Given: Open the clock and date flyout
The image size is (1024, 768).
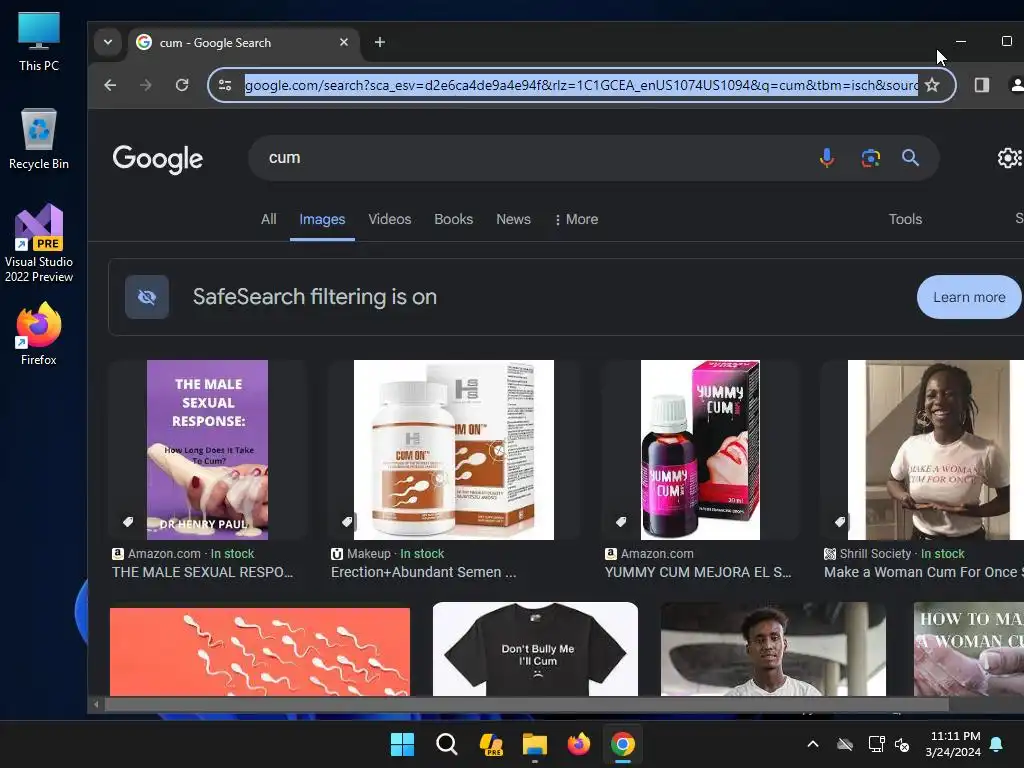Looking at the screenshot, I should click(x=953, y=744).
